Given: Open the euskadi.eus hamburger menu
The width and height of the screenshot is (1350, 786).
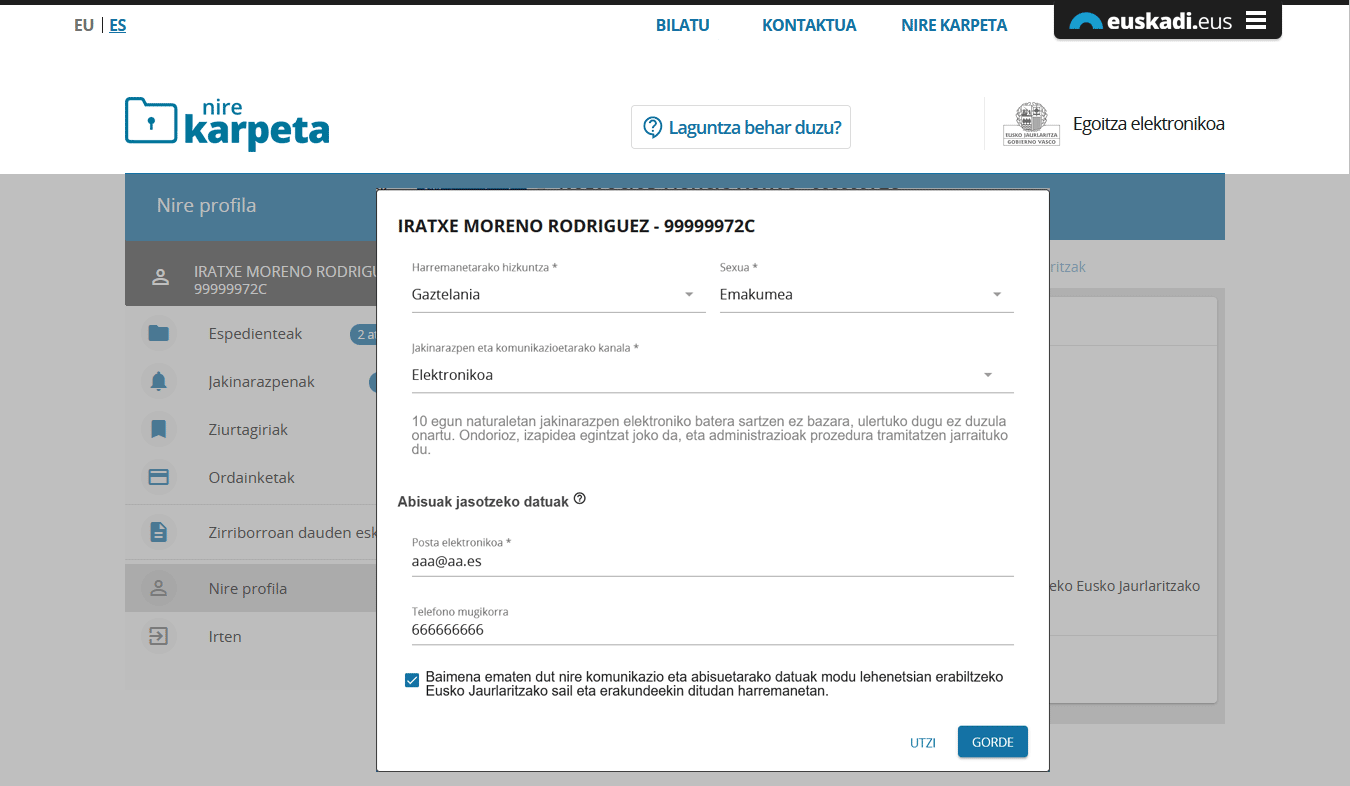Looking at the screenshot, I should point(1256,20).
